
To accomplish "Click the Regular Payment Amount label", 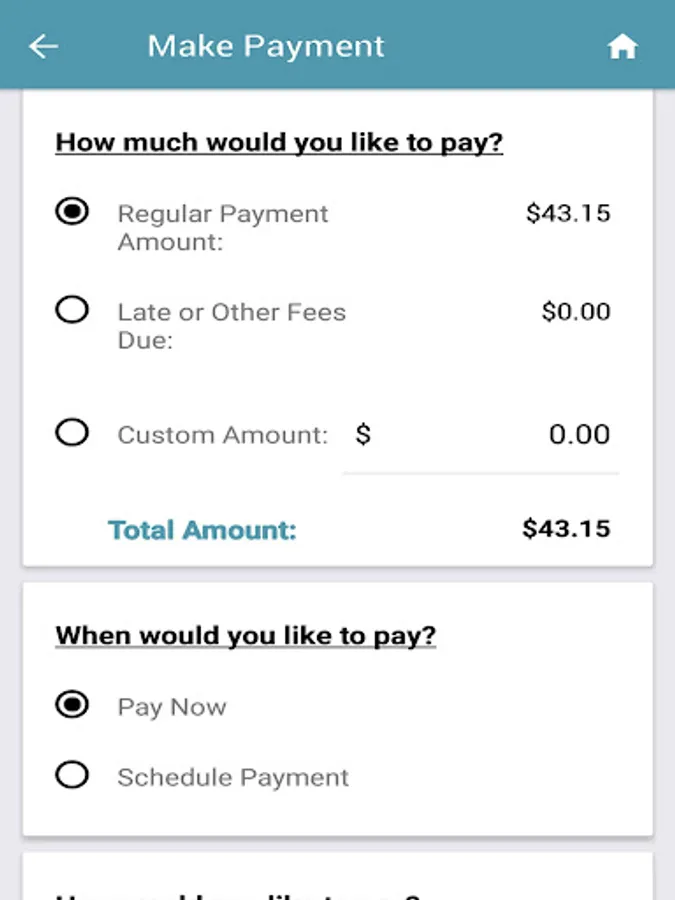I will (x=222, y=227).
